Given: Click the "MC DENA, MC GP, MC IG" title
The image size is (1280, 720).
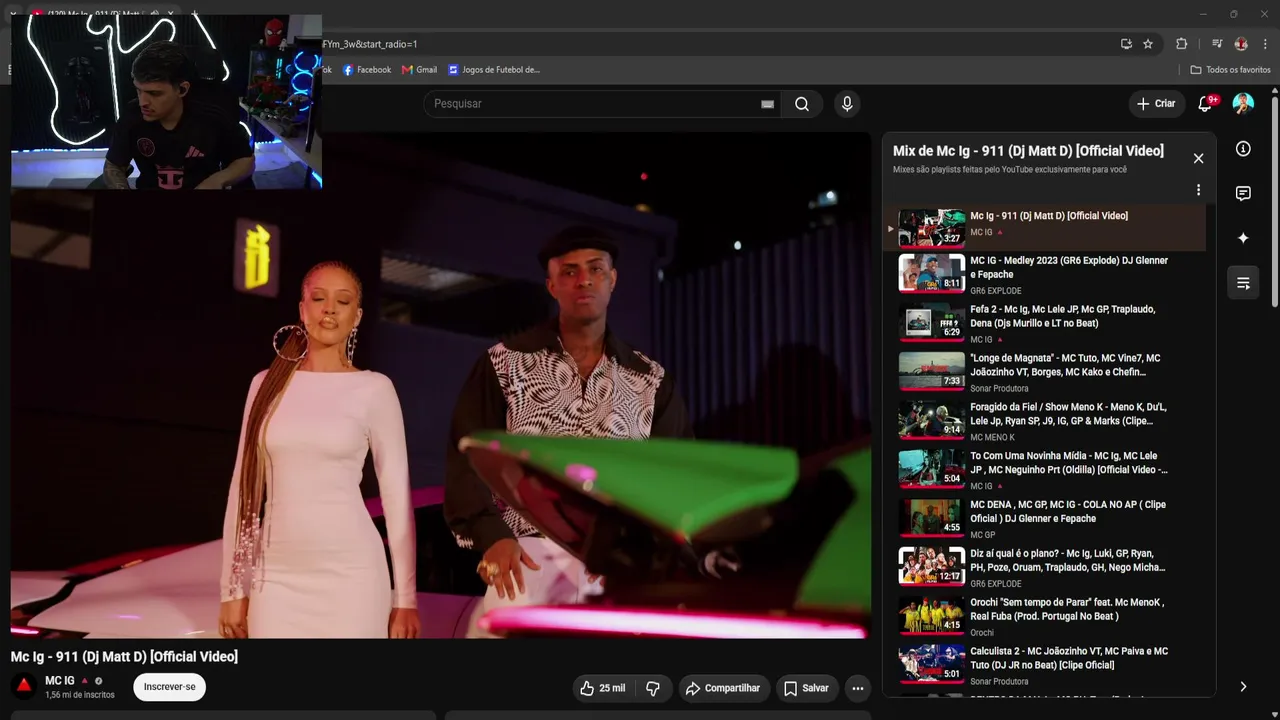Looking at the screenshot, I should (x=1068, y=511).
